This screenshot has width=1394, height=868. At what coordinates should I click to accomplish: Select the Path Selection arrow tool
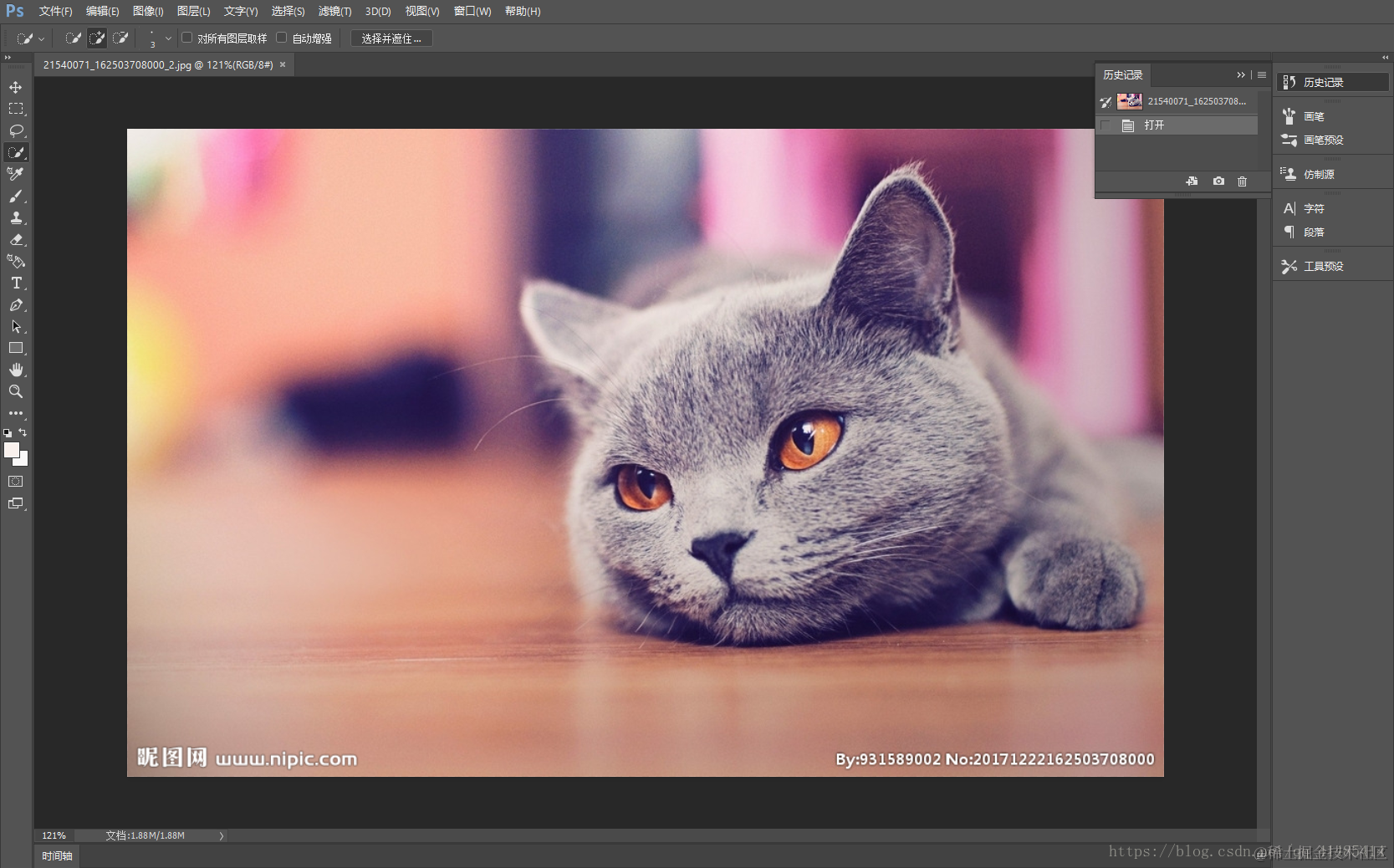(16, 326)
